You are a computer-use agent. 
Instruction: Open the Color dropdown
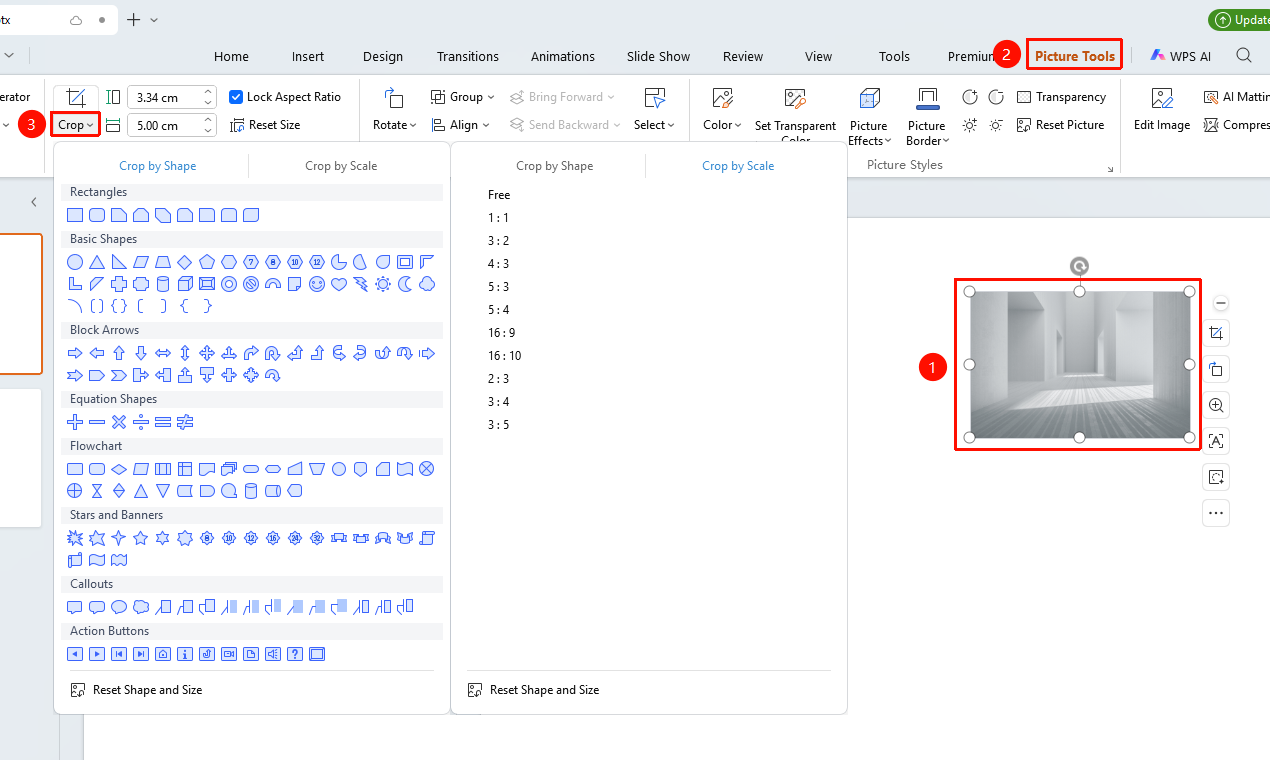(x=722, y=125)
